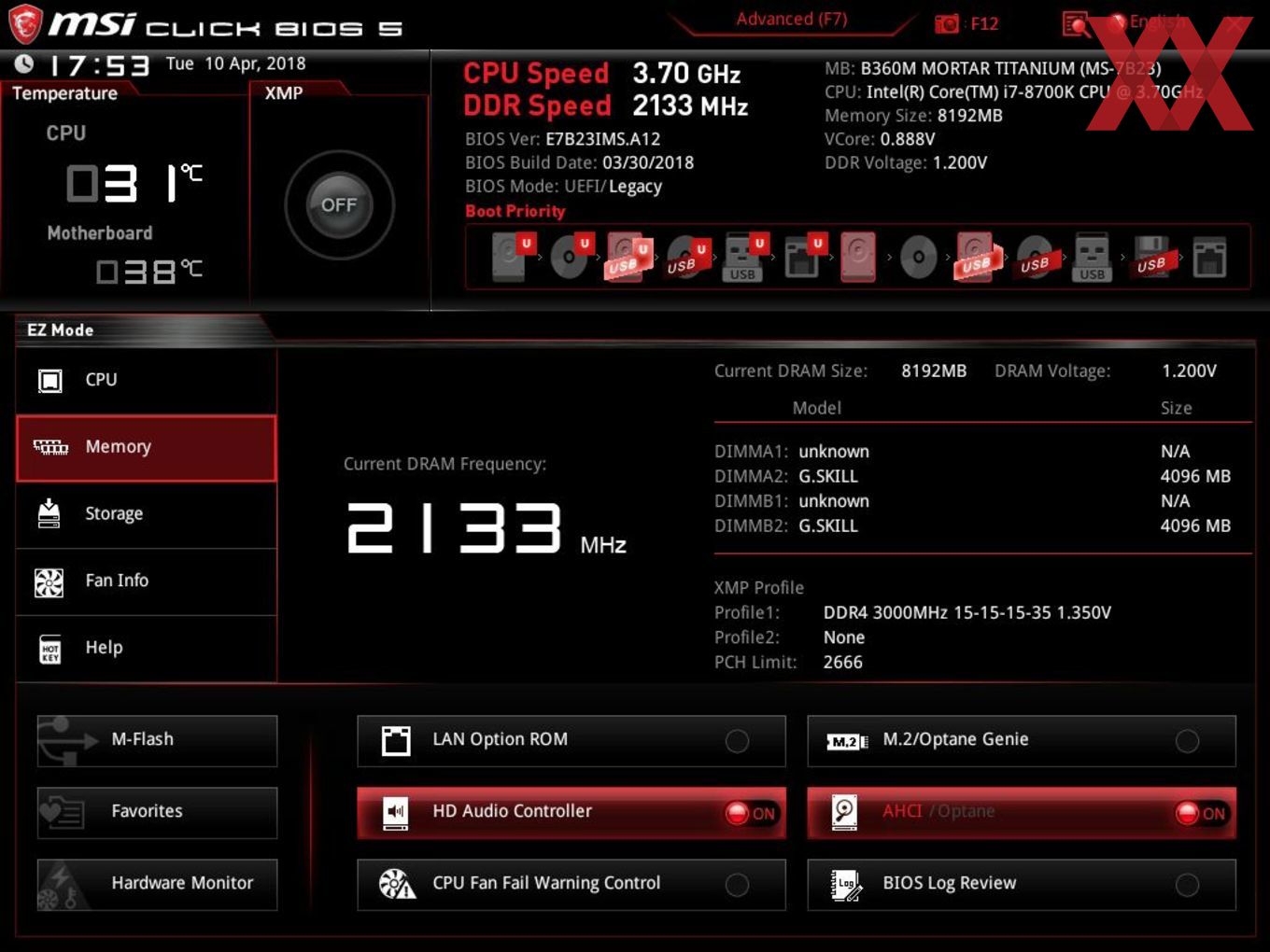Enable M.2/Optane Genie
This screenshot has width=1270, height=952.
coord(1022,741)
